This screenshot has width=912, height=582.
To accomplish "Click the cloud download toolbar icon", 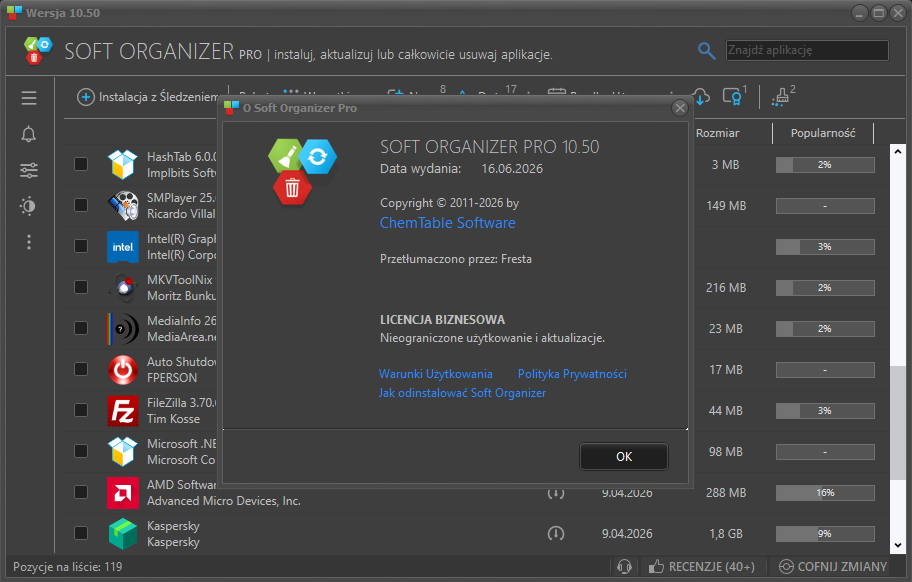I will click(701, 97).
